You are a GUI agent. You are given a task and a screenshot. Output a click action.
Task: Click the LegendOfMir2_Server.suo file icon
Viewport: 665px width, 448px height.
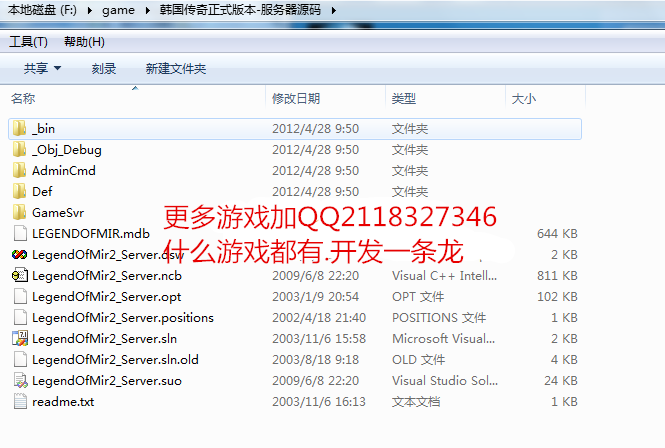(x=20, y=381)
